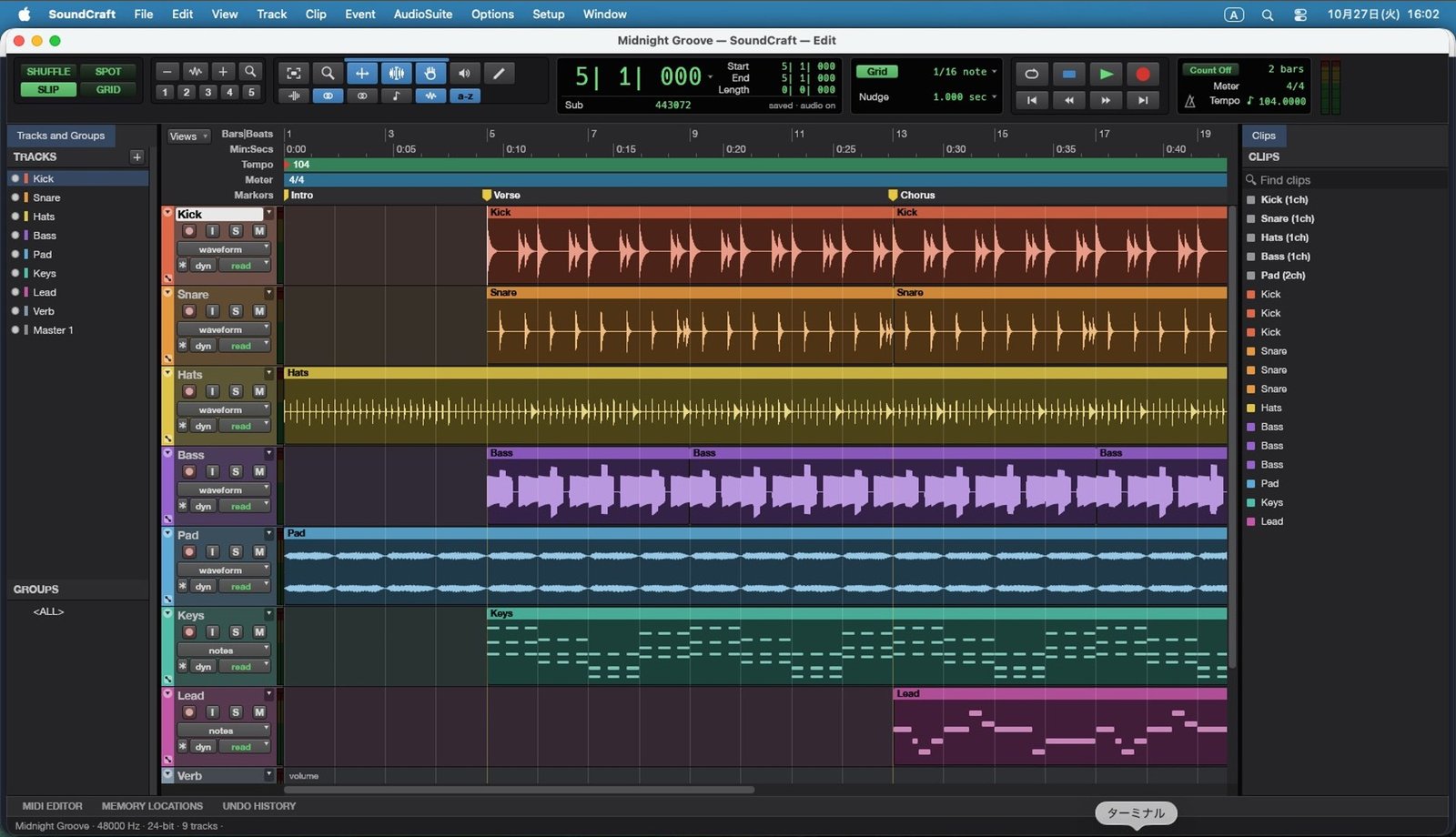The image size is (1456, 837).
Task: Click the Find clips search field
Action: (1345, 180)
